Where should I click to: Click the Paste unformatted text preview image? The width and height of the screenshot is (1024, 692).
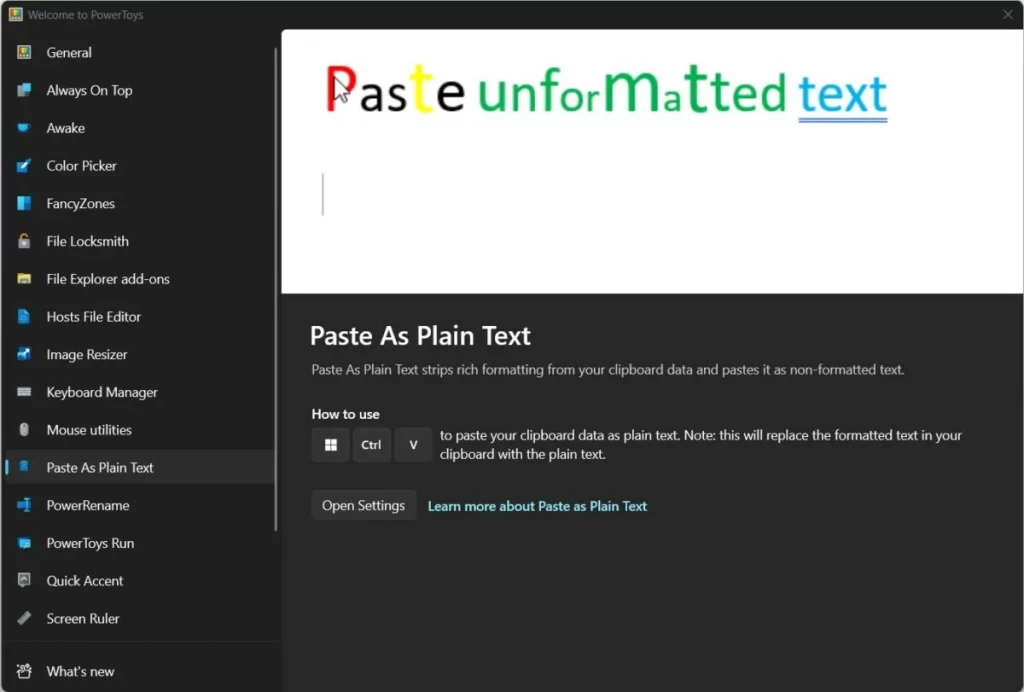(x=652, y=161)
